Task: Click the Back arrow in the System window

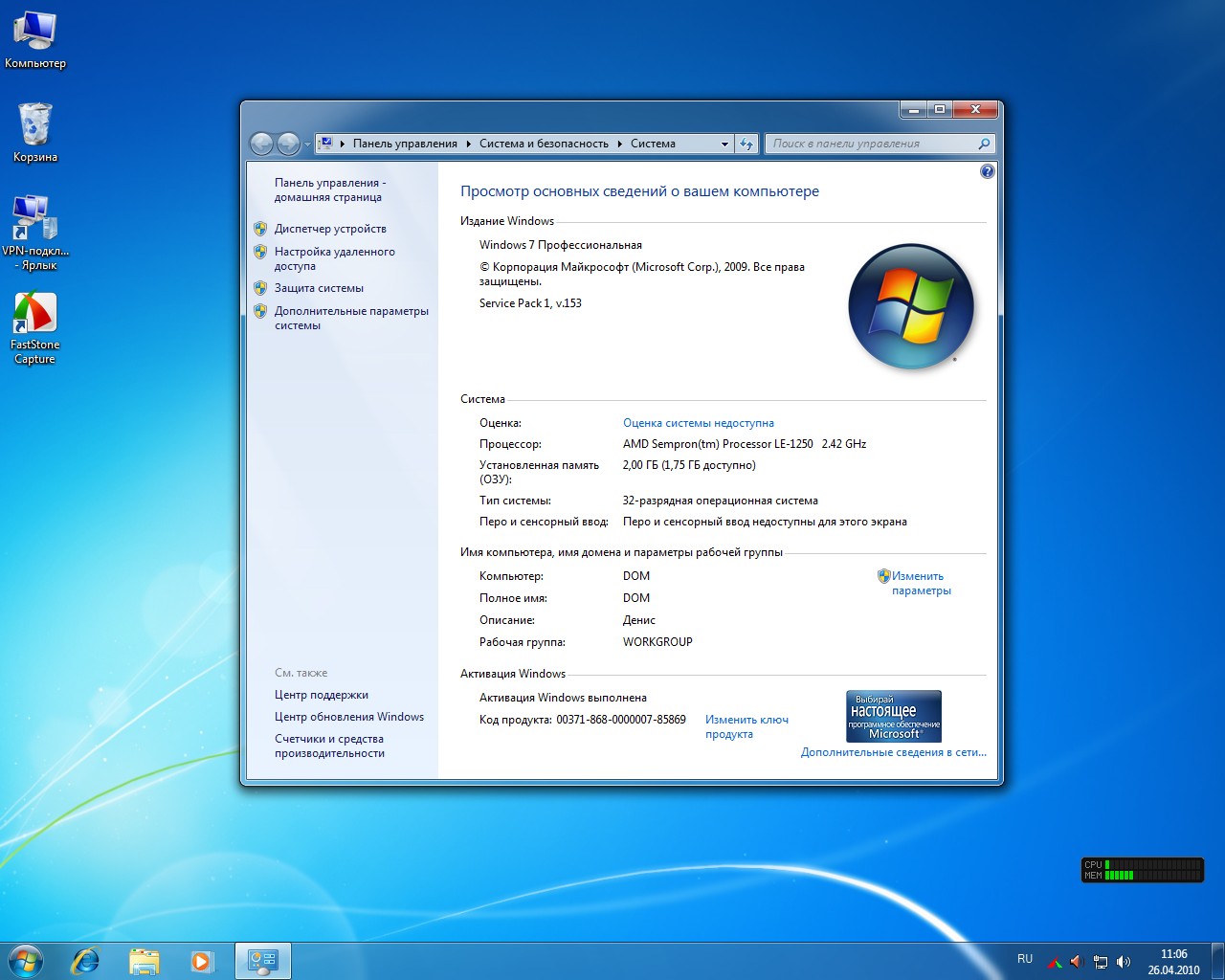Action: (261, 144)
